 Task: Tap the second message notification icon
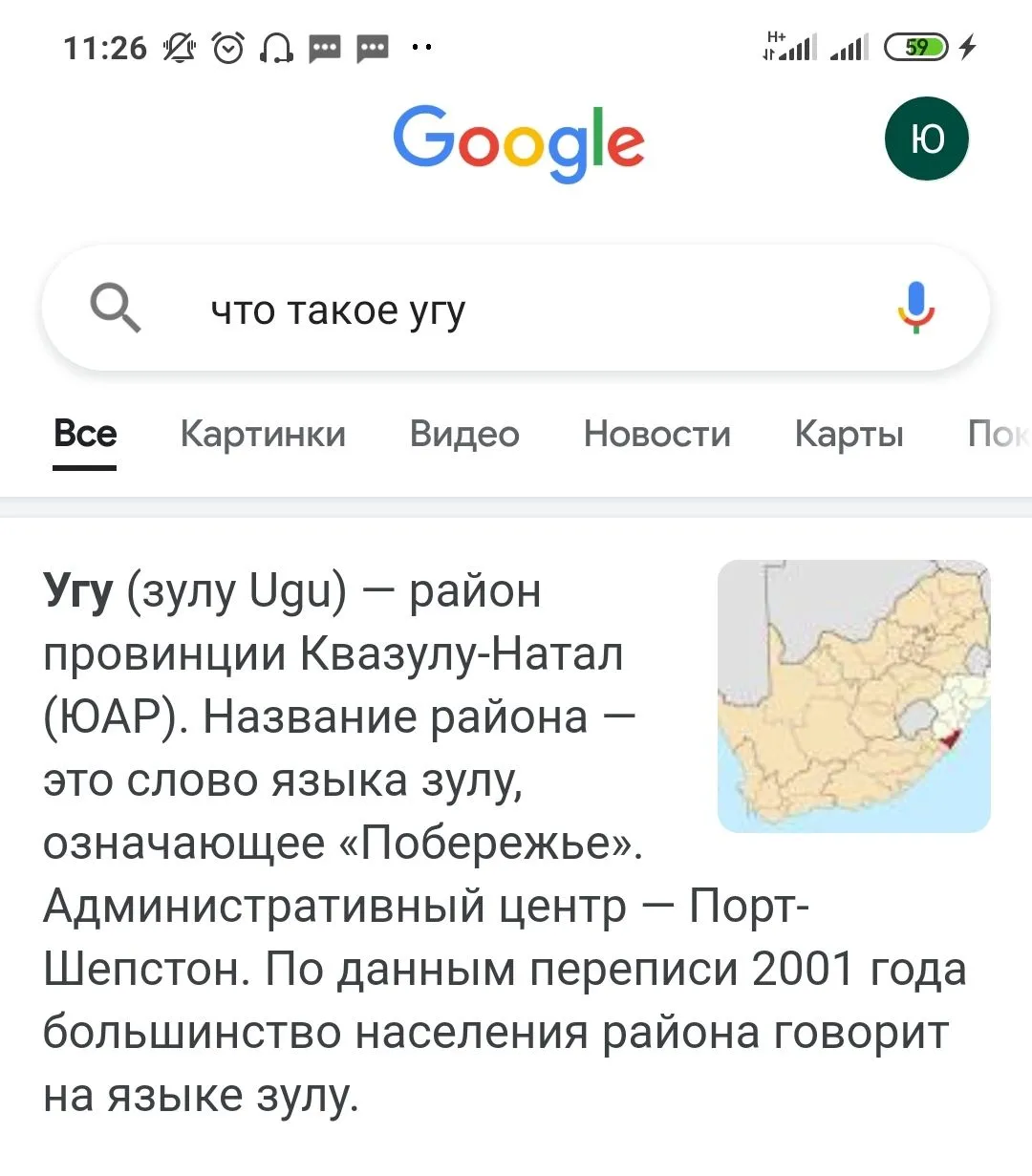coord(373,47)
